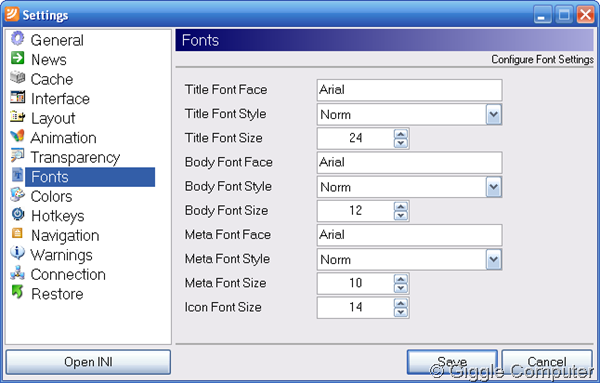Click the Interface window icon
The width and height of the screenshot is (600, 383).
[18, 97]
